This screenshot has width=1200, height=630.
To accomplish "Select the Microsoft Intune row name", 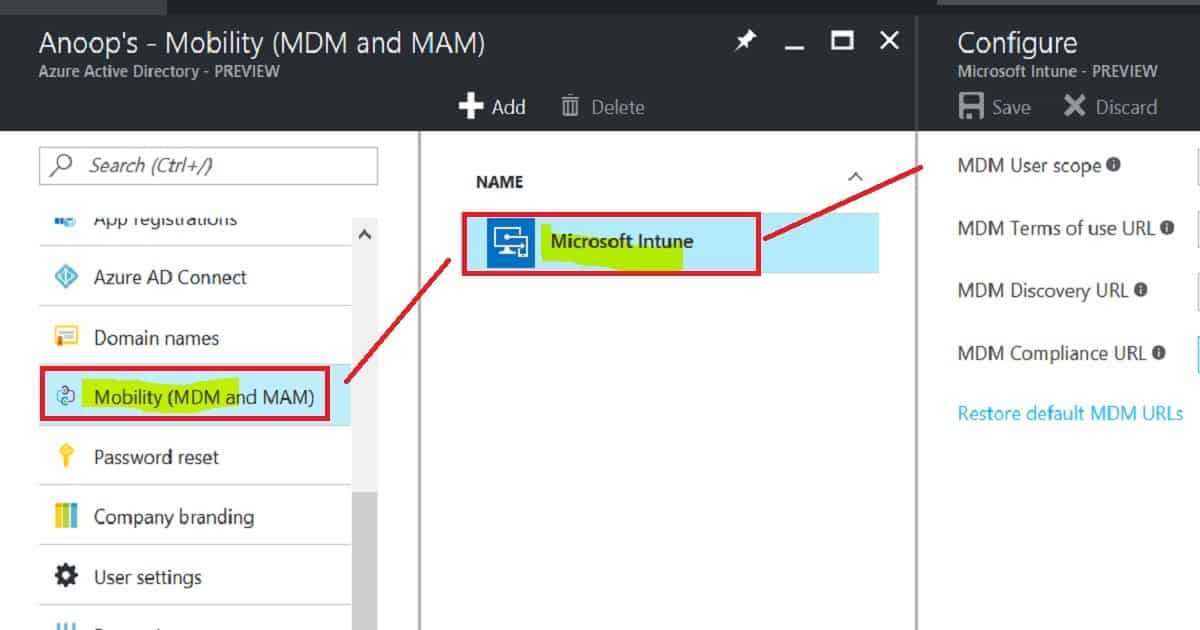I will click(621, 241).
